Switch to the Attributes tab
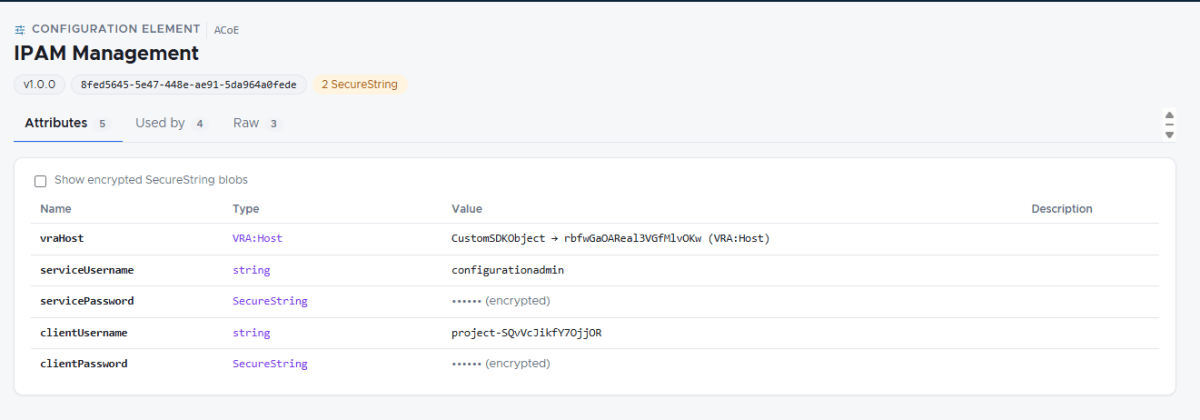This screenshot has height=420, width=1200. pyautogui.click(x=67, y=123)
